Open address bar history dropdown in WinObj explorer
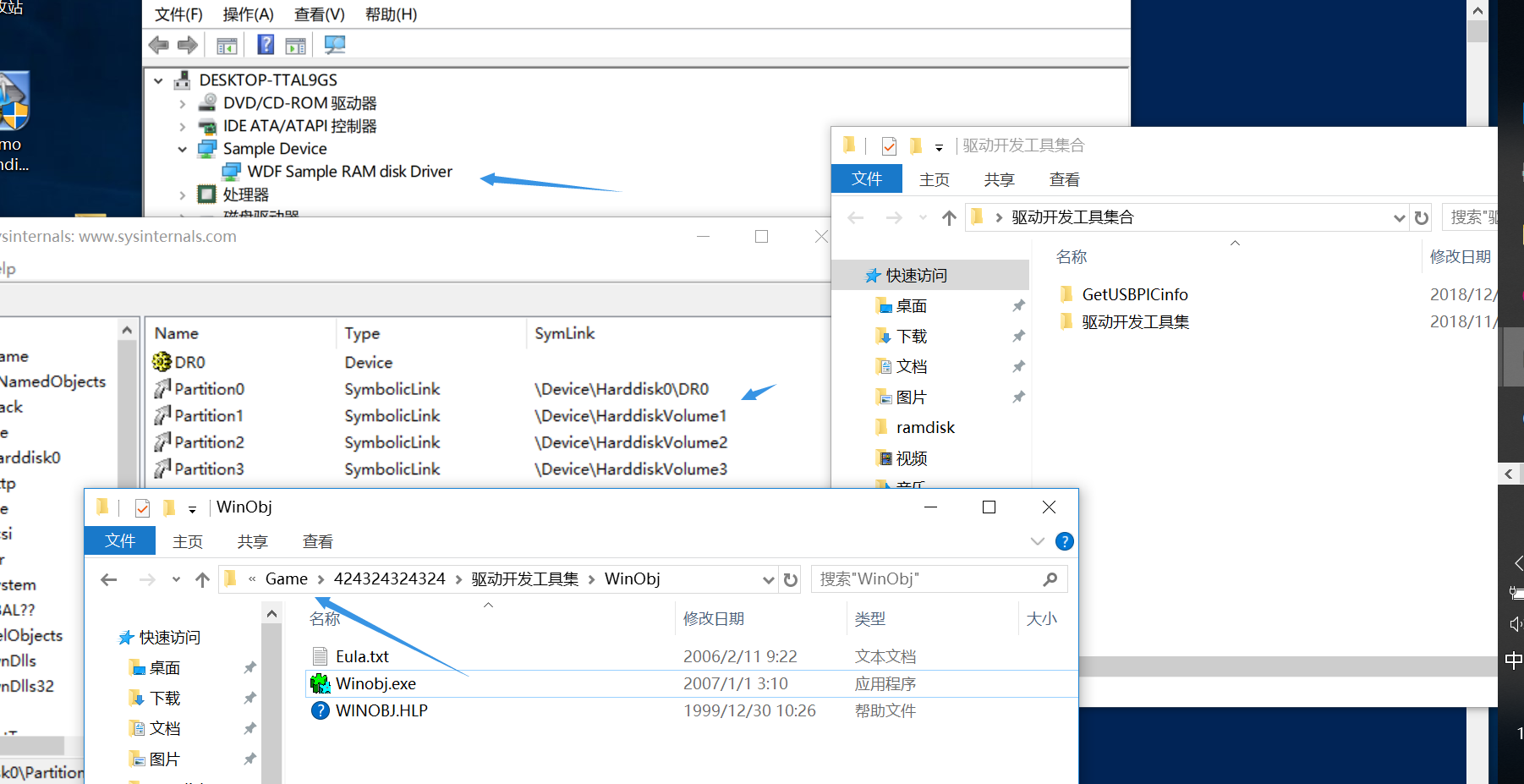 pyautogui.click(x=768, y=579)
